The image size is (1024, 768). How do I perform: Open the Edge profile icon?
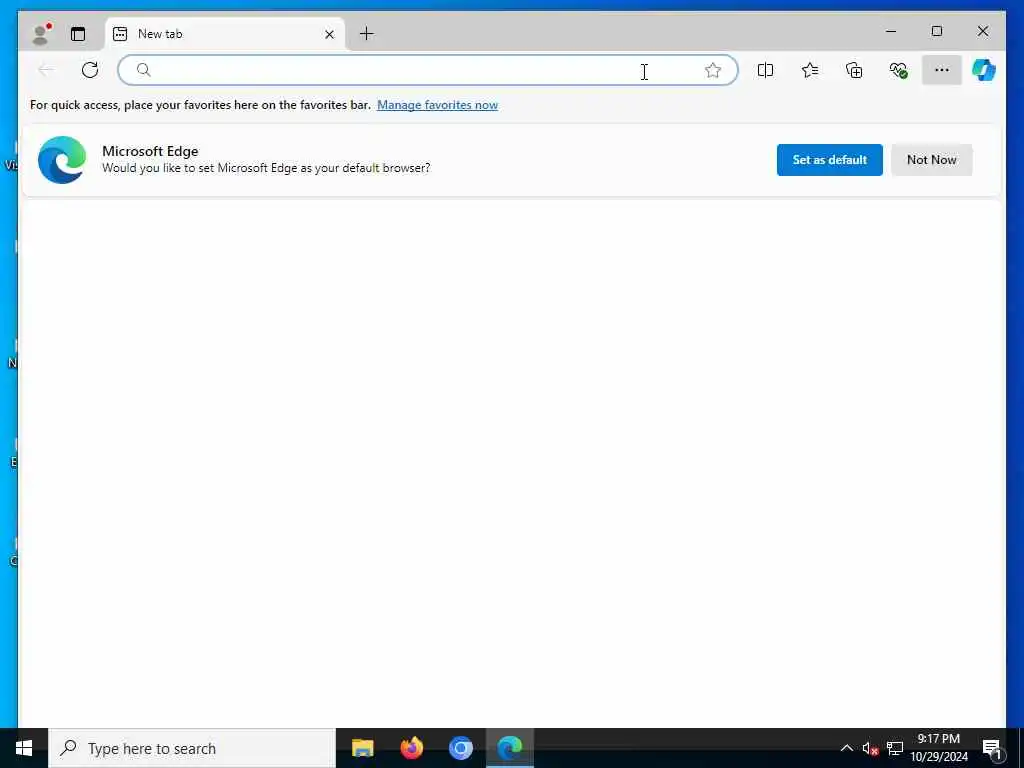click(42, 34)
